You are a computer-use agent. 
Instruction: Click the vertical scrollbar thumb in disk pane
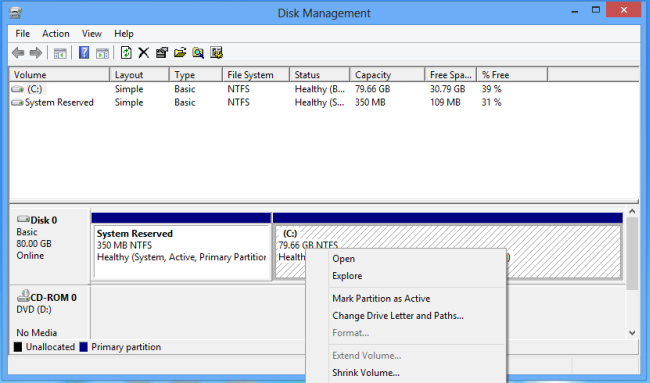(632, 254)
